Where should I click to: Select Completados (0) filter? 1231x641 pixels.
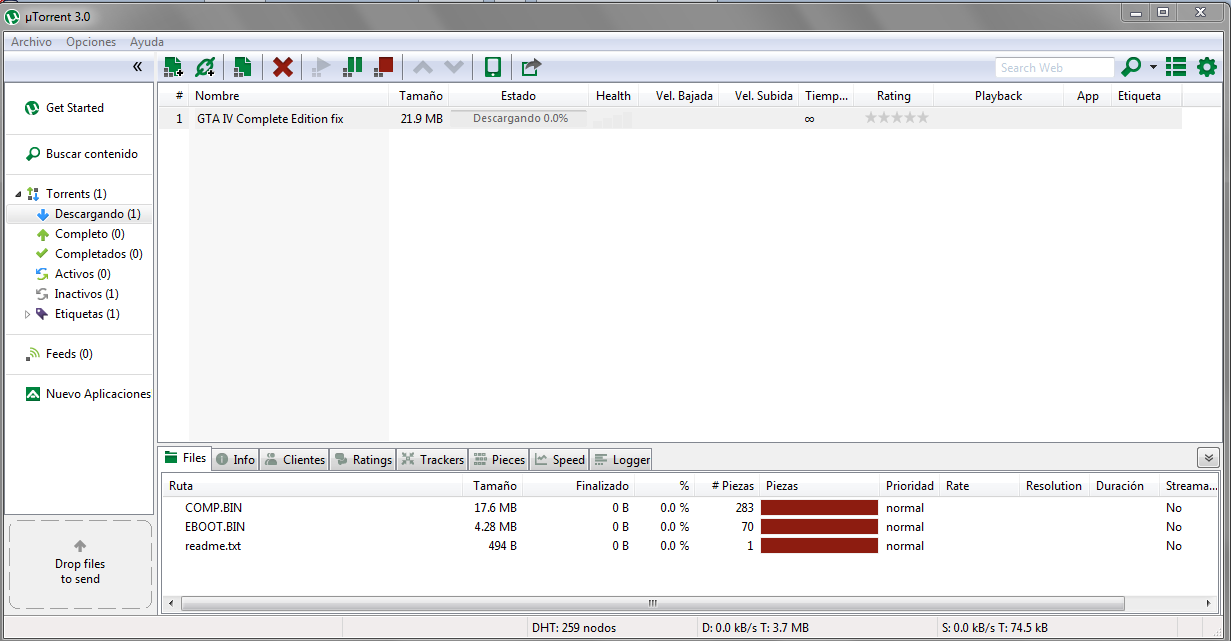(x=99, y=254)
